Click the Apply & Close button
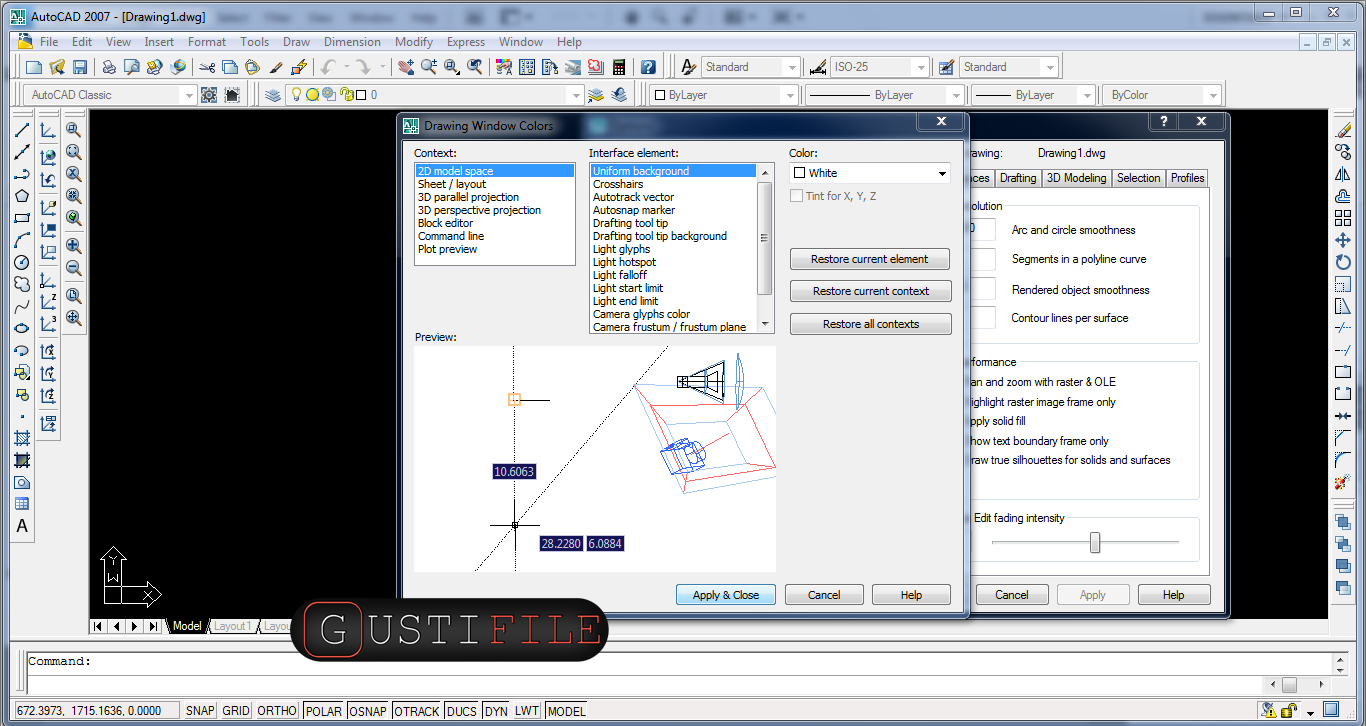 725,595
